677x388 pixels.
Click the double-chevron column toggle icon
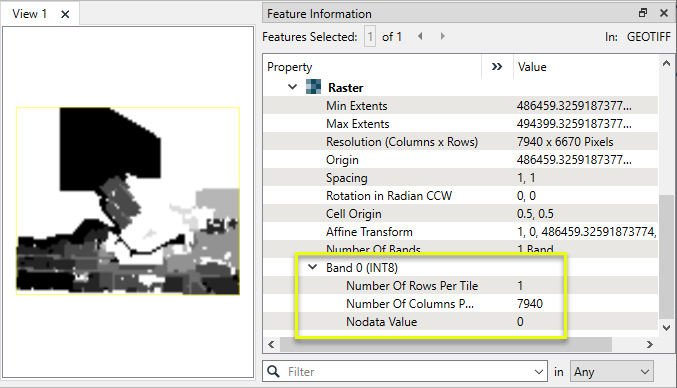pos(497,66)
